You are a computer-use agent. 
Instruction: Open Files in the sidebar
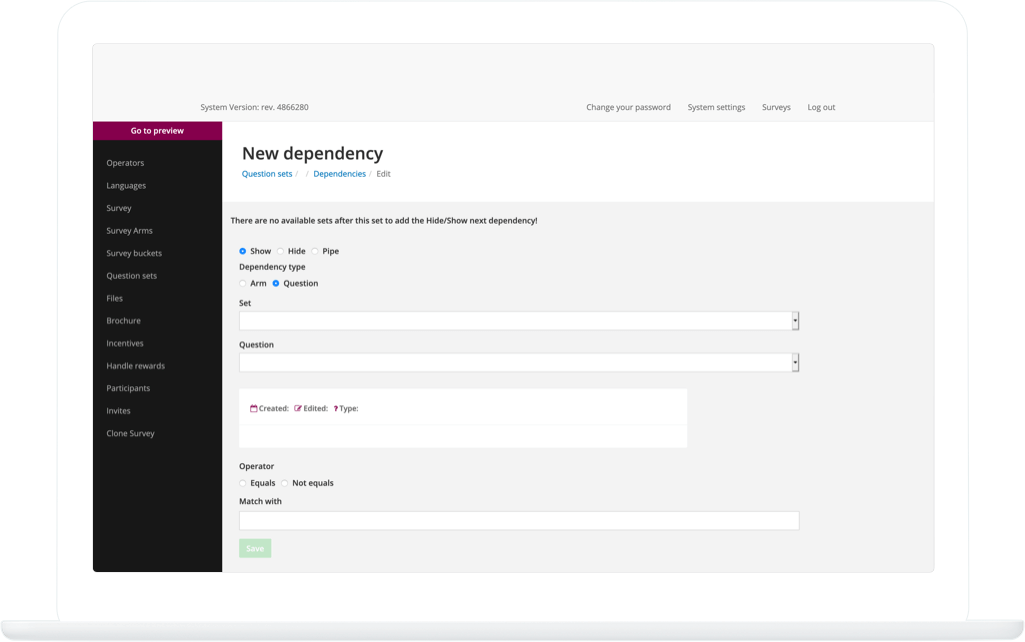114,298
